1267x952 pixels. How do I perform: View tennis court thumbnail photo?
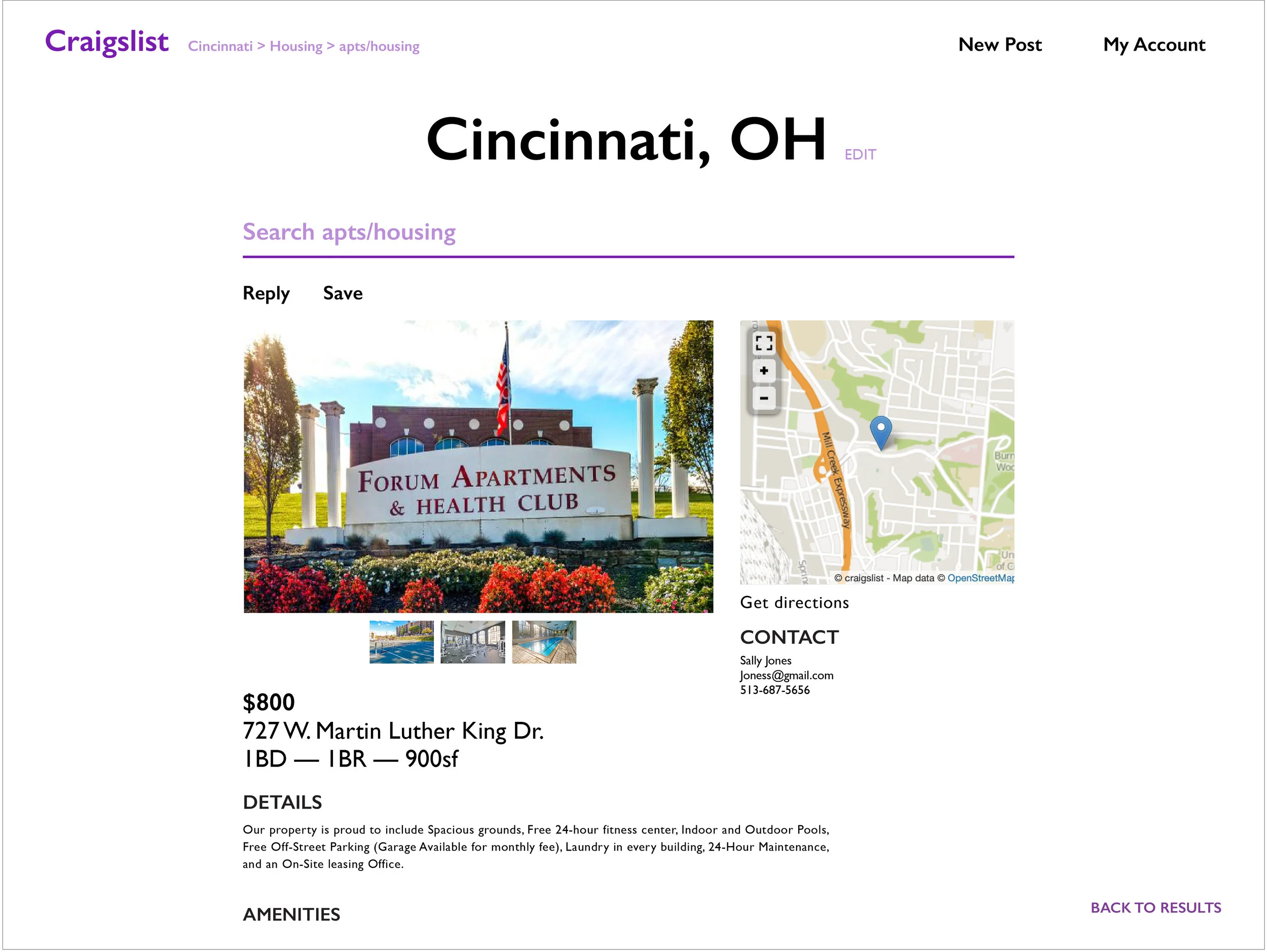point(401,642)
